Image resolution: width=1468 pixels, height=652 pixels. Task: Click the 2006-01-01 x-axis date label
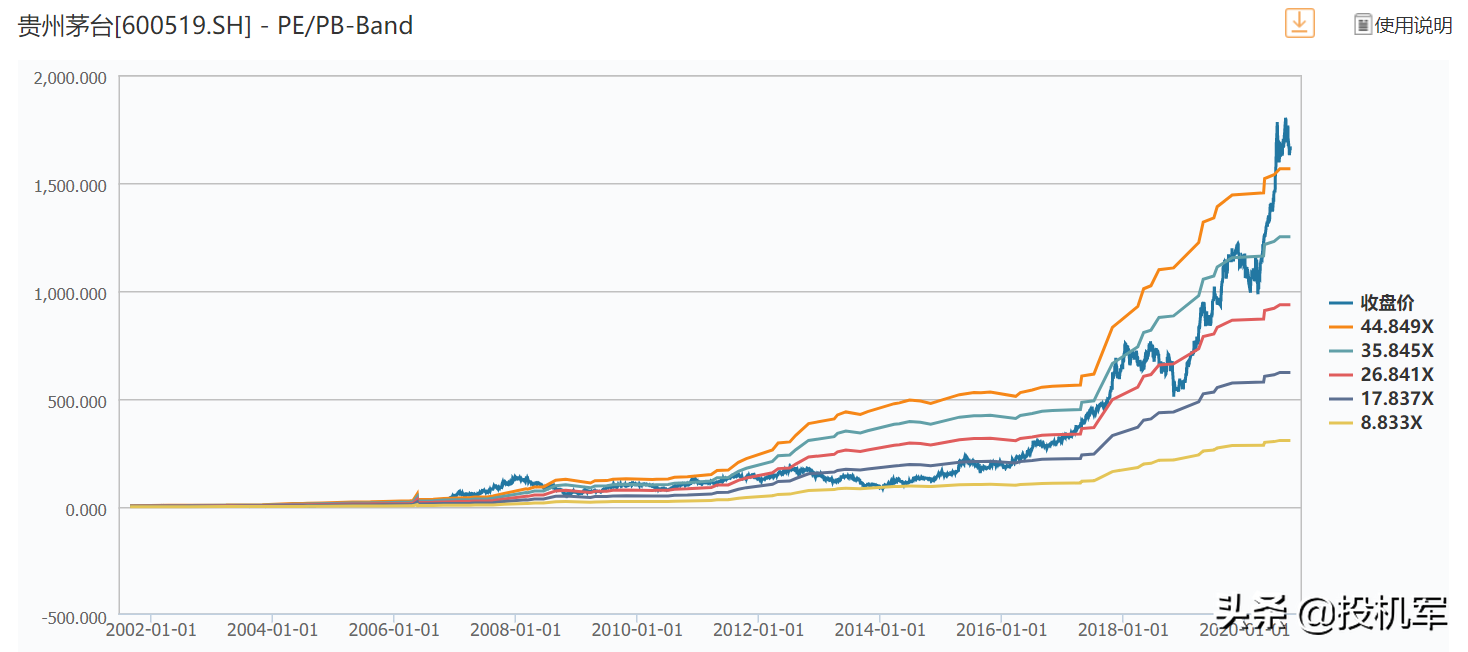point(394,630)
